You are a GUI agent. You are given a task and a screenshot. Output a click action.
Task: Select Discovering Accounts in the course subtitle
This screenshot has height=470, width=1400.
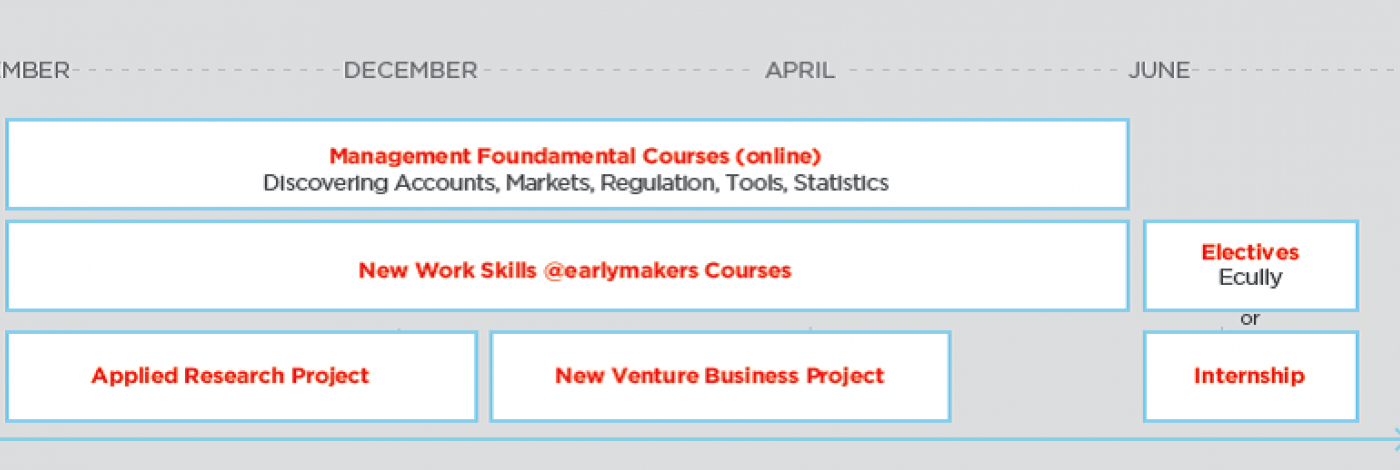click(380, 183)
